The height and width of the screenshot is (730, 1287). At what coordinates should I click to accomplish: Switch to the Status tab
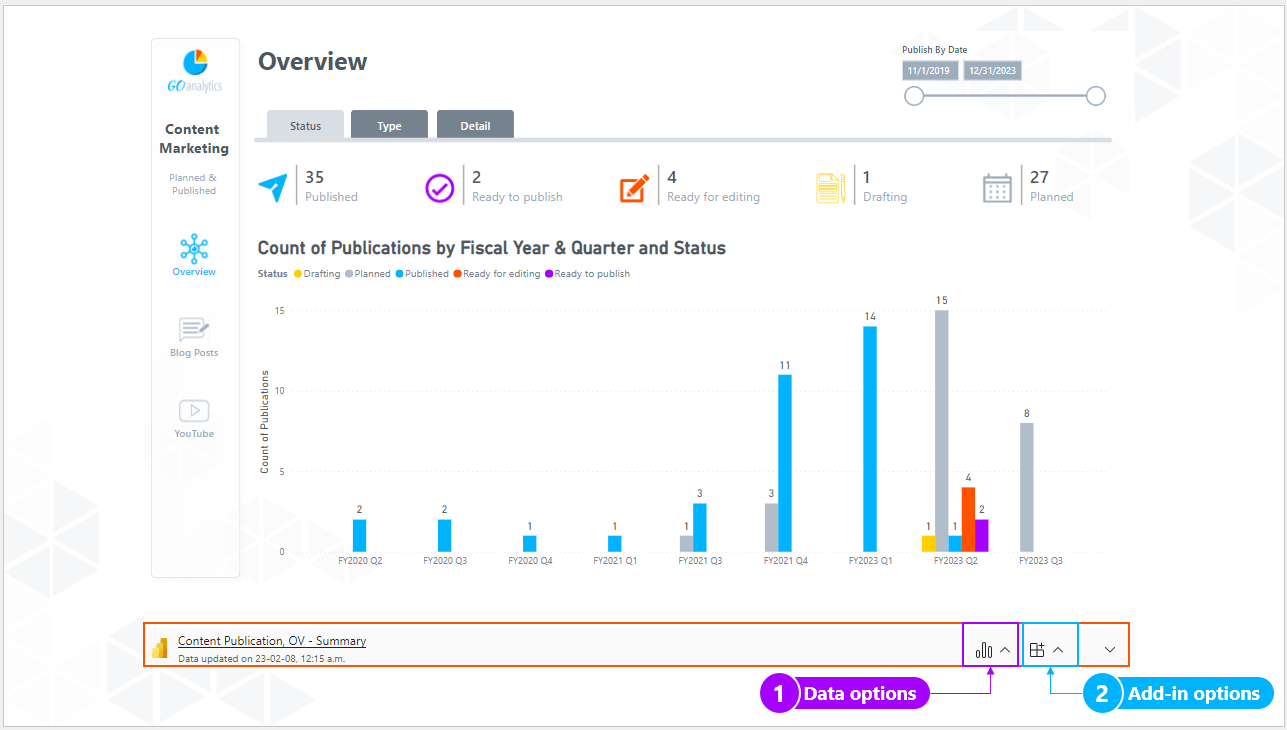point(306,125)
